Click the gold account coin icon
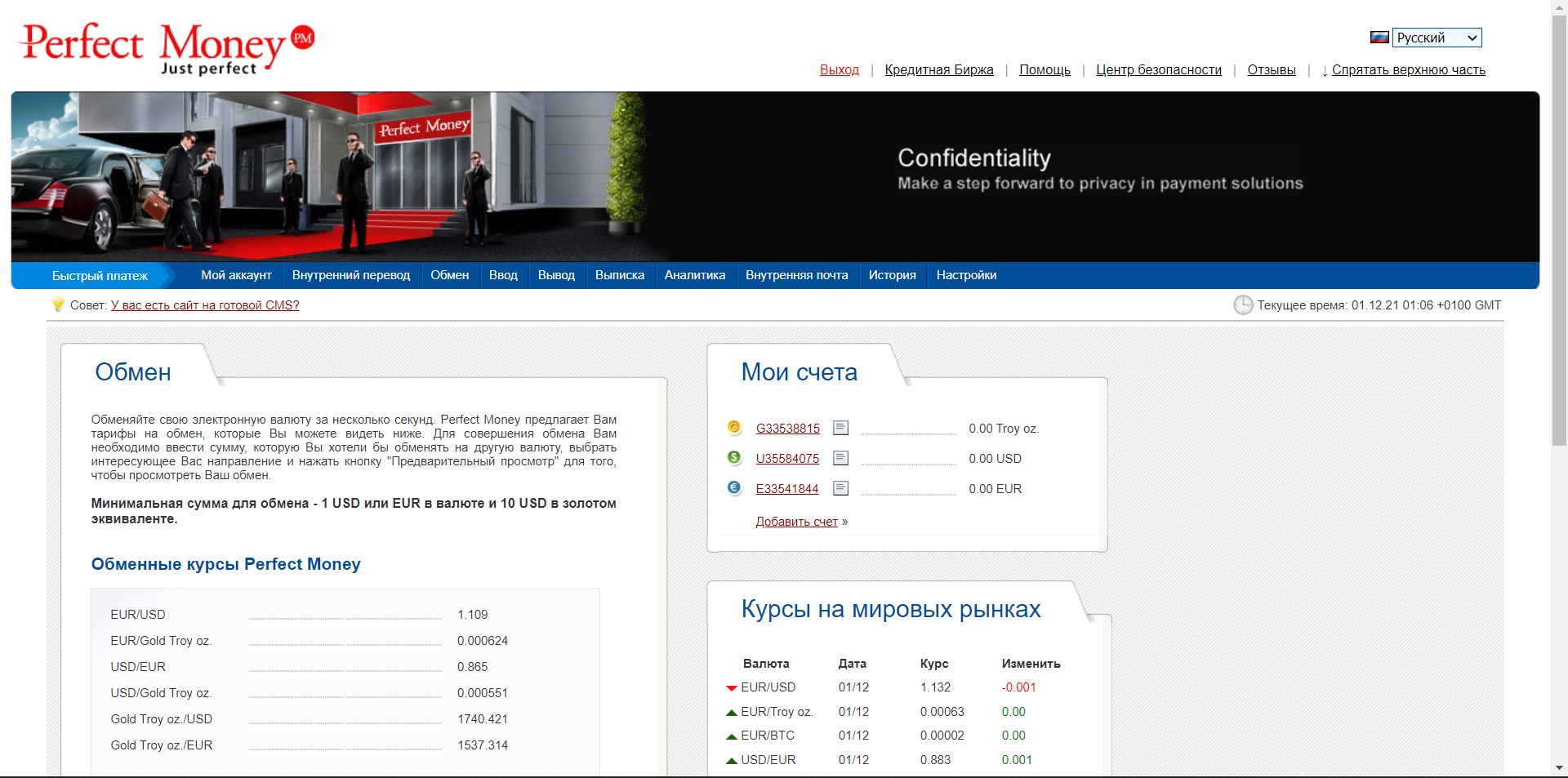 (x=734, y=427)
